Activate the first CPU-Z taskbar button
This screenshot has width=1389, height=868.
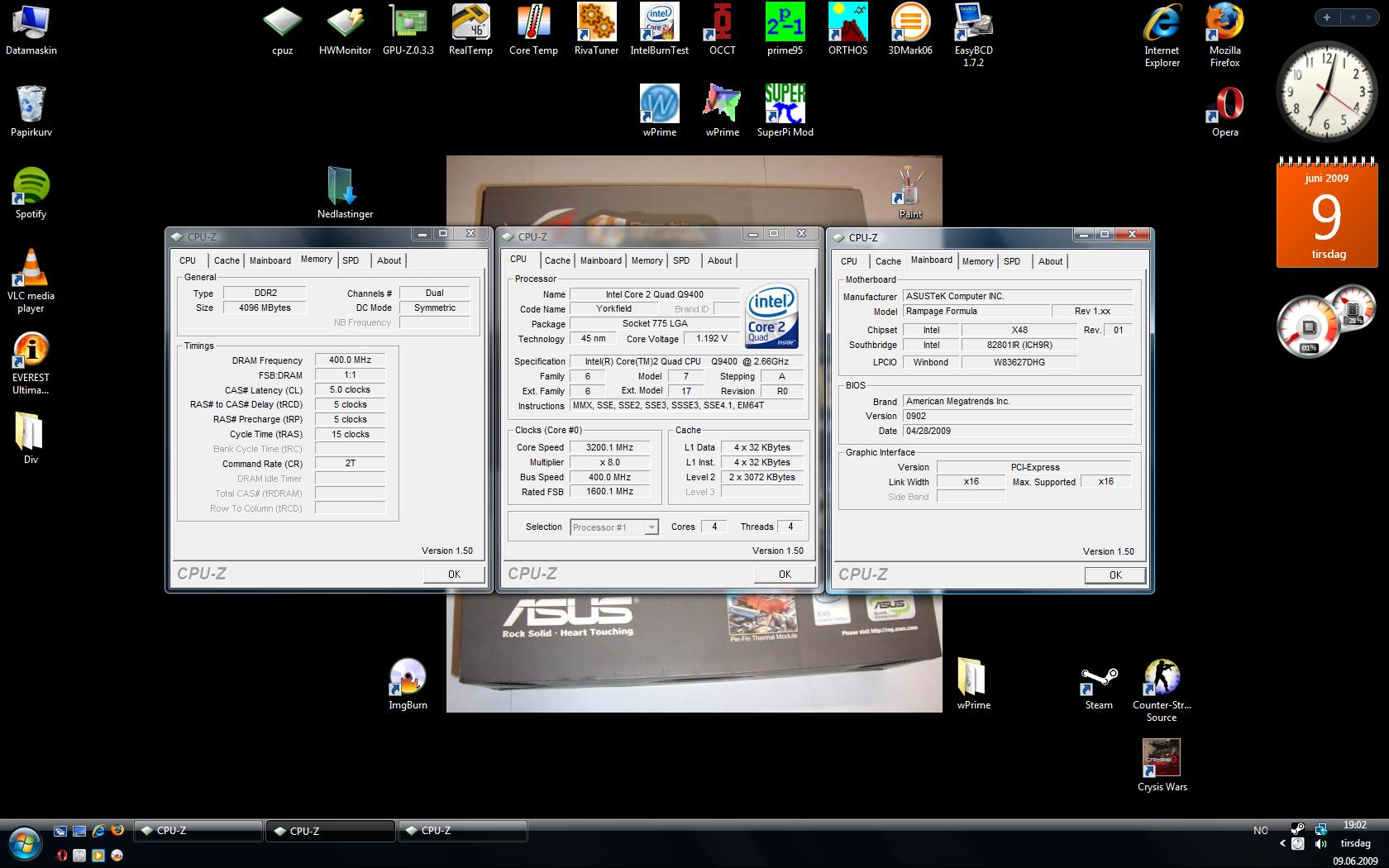point(198,831)
